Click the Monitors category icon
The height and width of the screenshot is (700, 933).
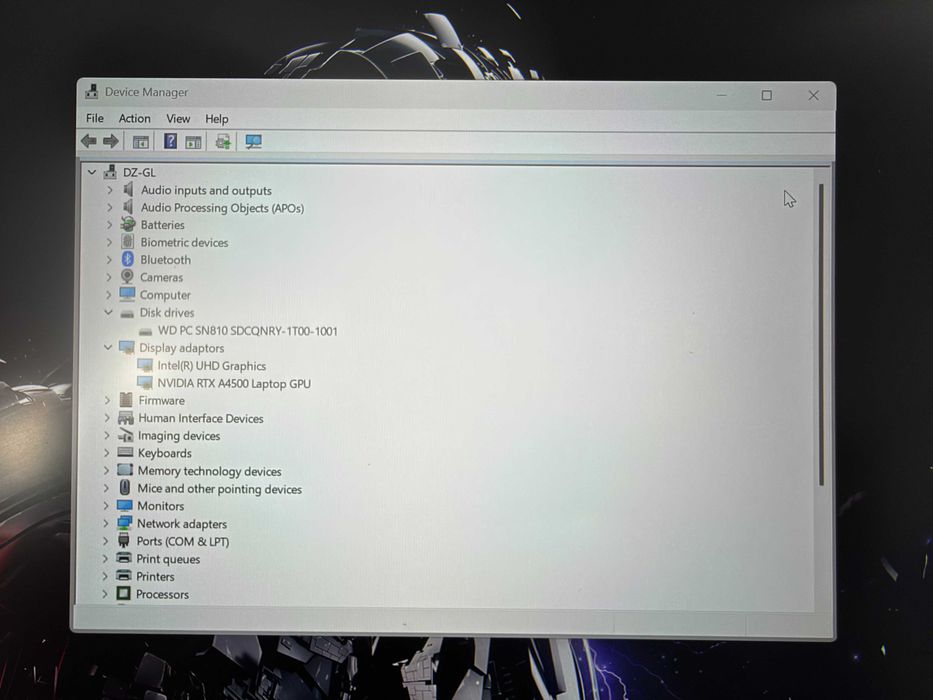click(x=125, y=505)
